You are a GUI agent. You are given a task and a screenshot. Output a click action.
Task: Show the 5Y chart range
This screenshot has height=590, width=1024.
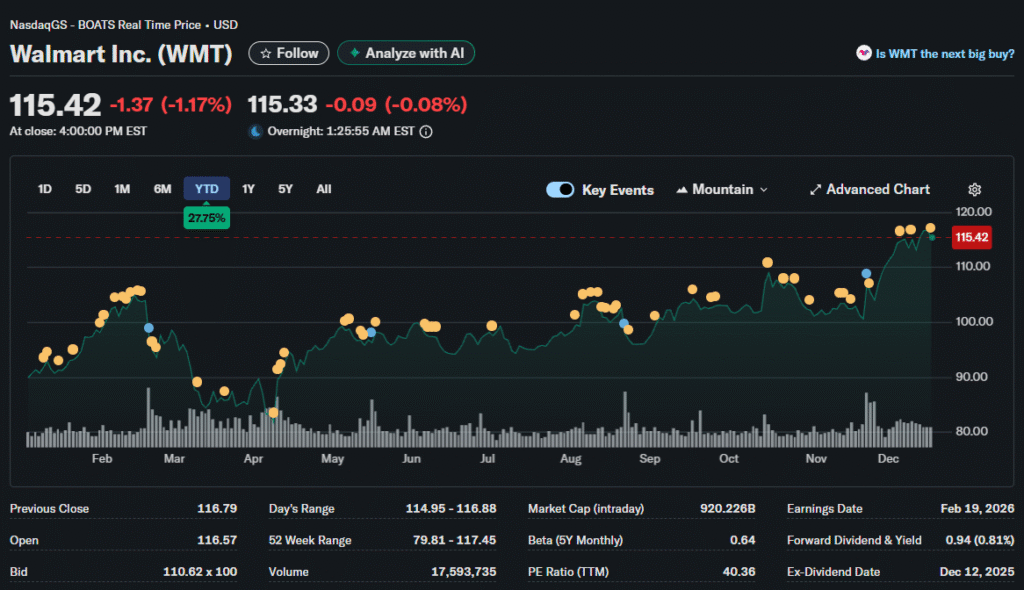(286, 189)
